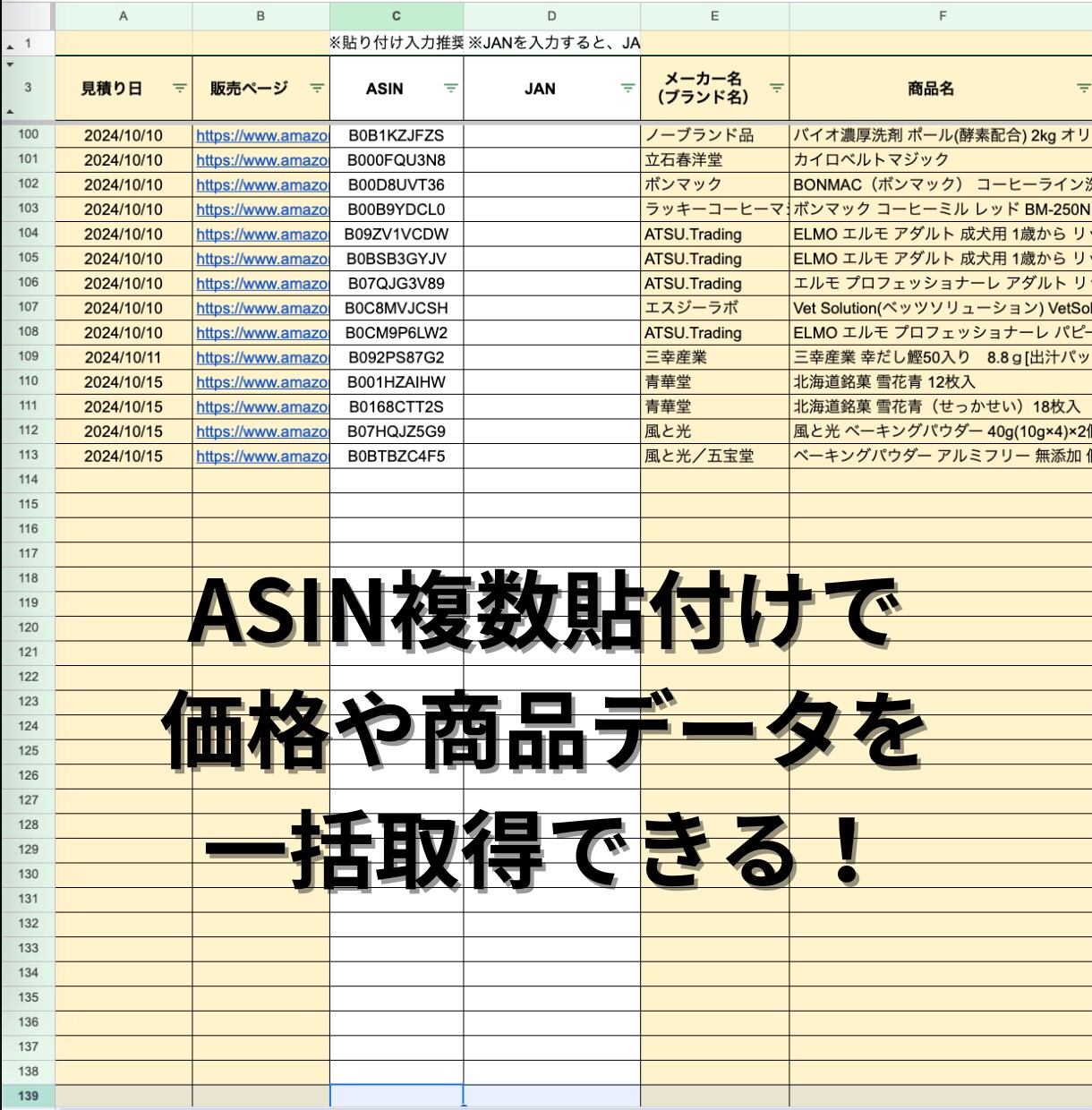Click product name starting Vet Solution
The width and height of the screenshot is (1092, 1110).
[941, 308]
